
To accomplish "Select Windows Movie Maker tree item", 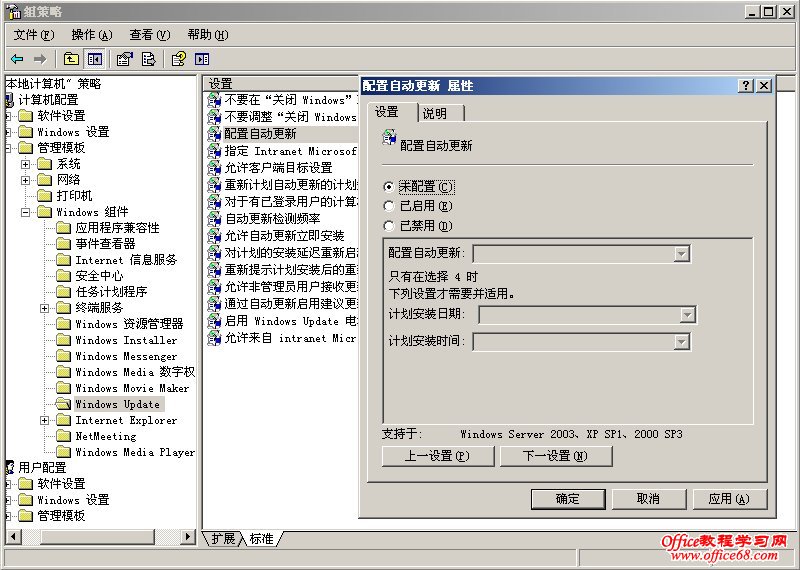I will coord(132,388).
